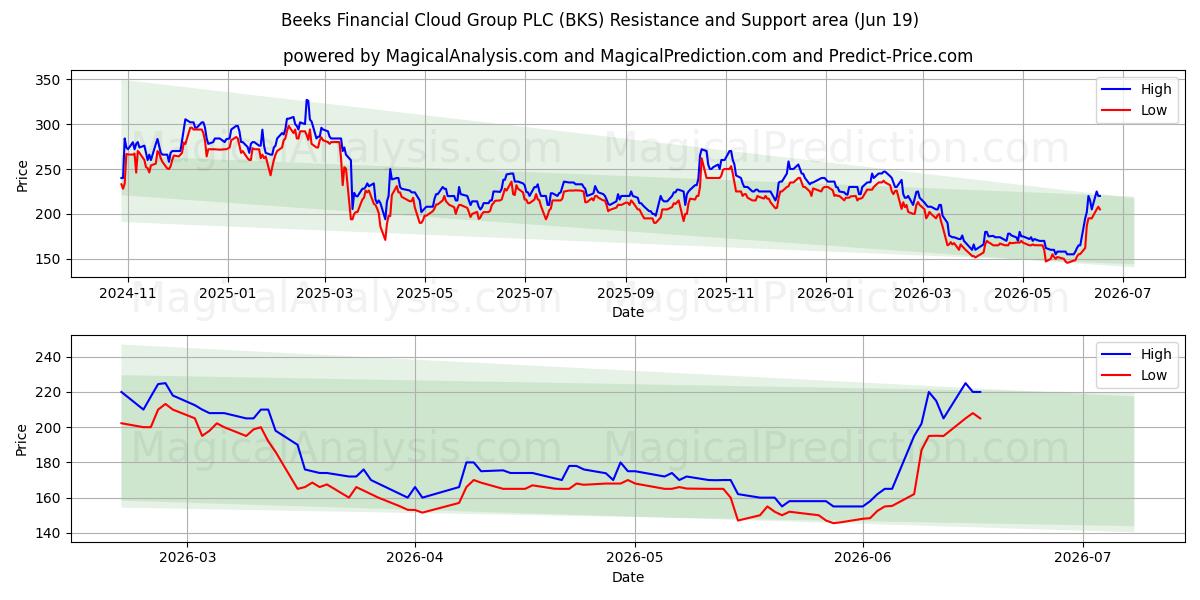
Task: Click the '250' price tick on the top chart
Action: tap(49, 170)
